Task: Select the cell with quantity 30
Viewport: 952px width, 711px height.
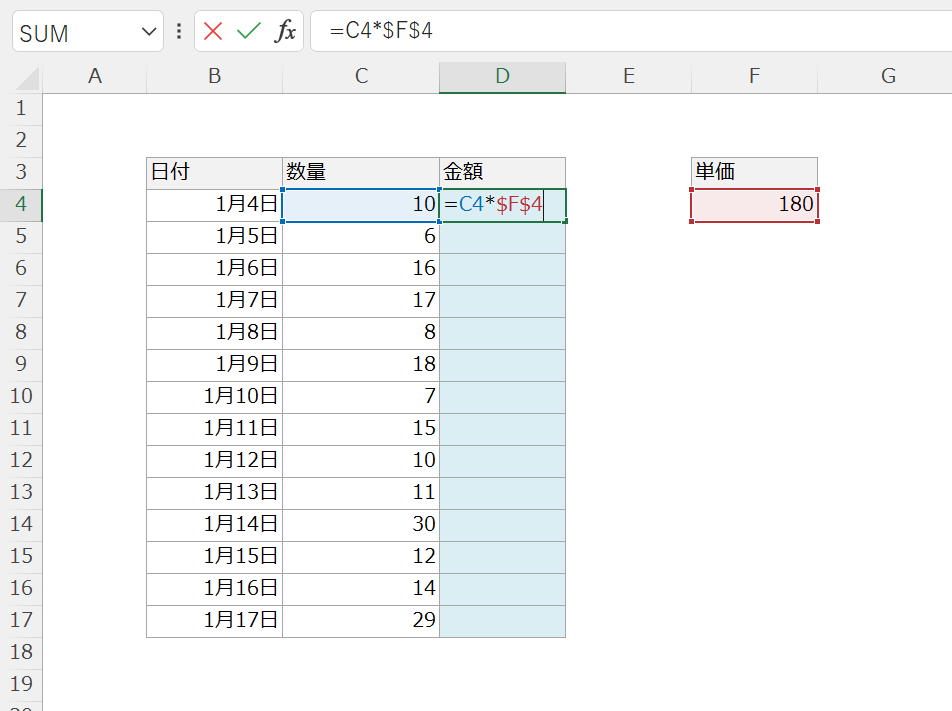Action: pyautogui.click(x=360, y=525)
